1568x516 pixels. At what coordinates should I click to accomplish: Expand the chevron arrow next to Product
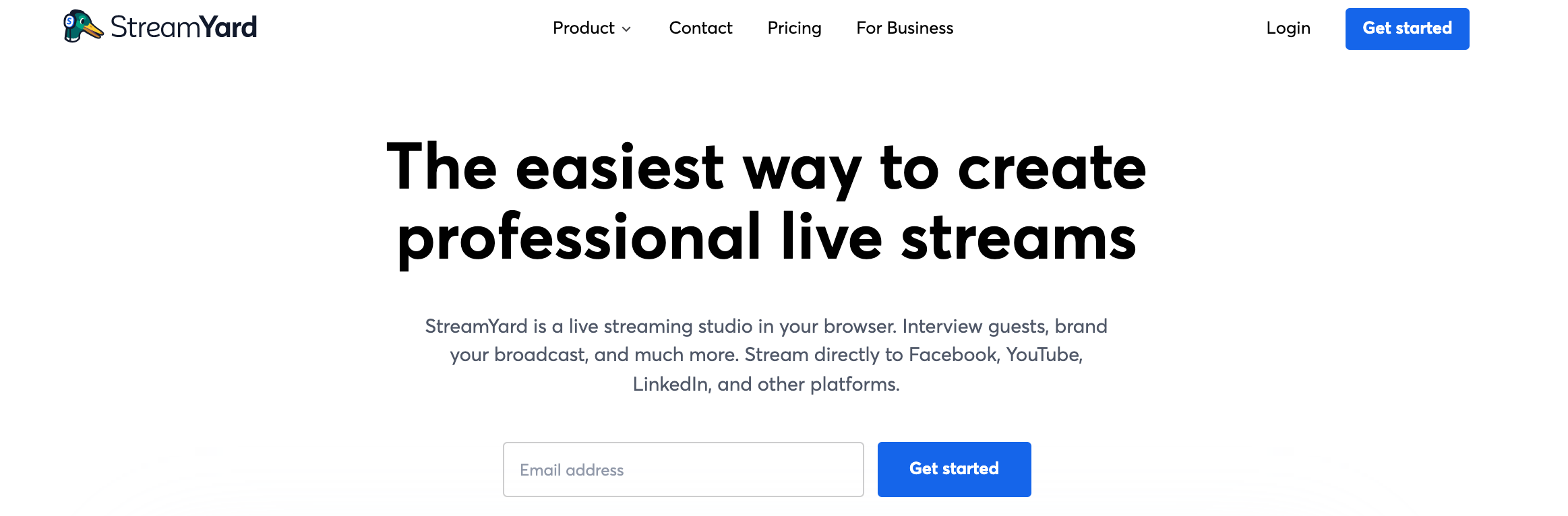point(626,29)
